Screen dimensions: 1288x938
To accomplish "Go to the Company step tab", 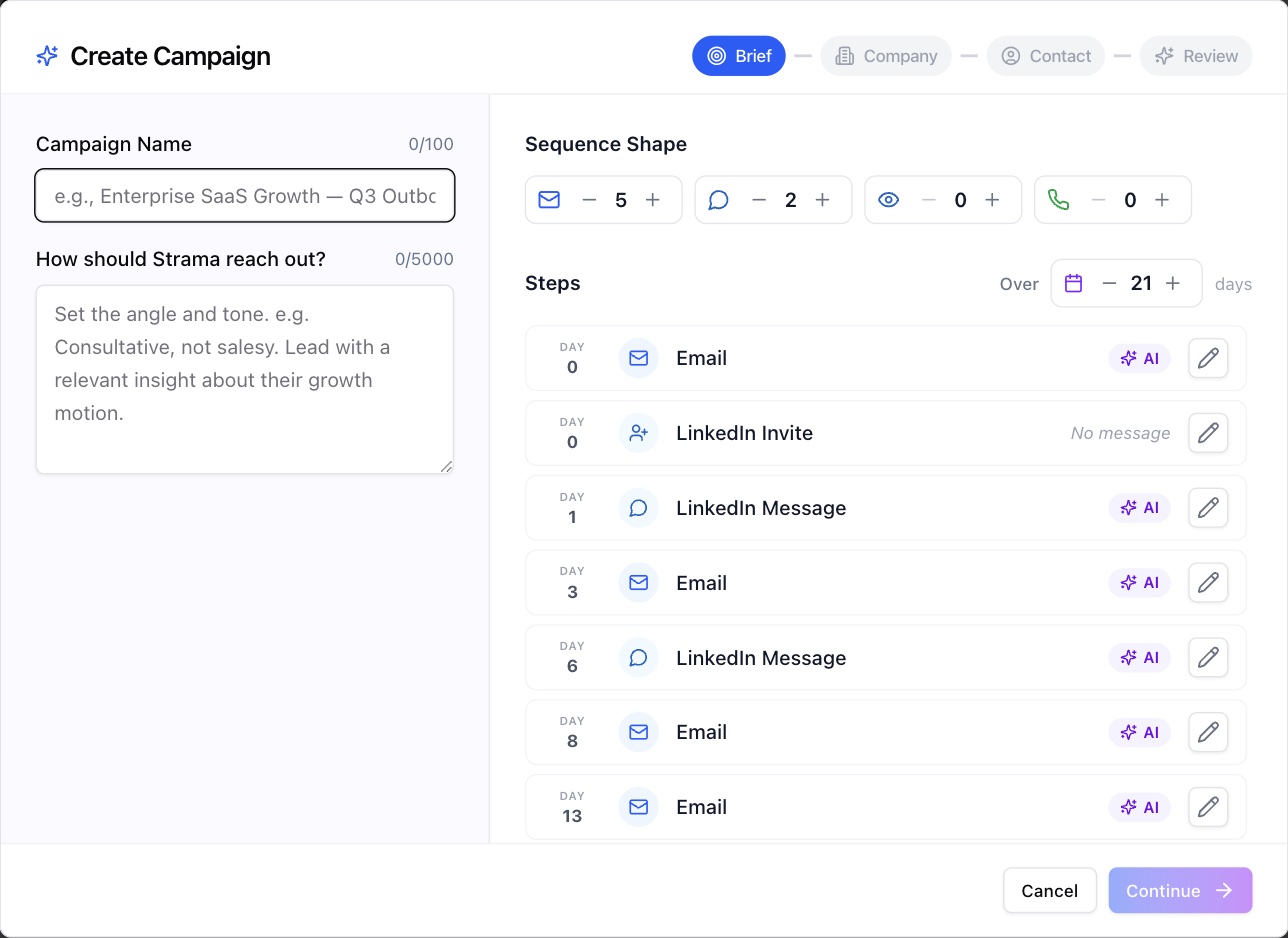I will [886, 56].
